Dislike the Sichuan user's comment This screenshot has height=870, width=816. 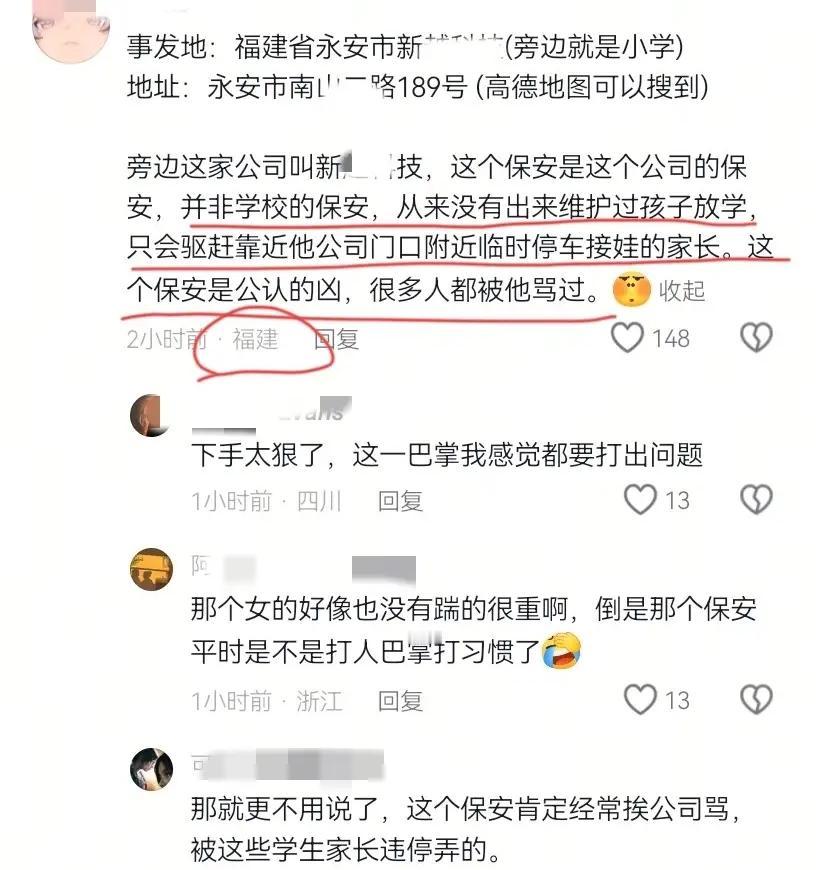click(x=757, y=499)
